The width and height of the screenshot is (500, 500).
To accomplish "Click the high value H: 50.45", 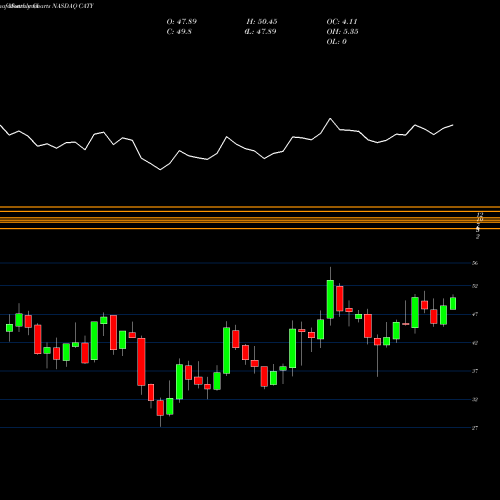I will [x=262, y=22].
